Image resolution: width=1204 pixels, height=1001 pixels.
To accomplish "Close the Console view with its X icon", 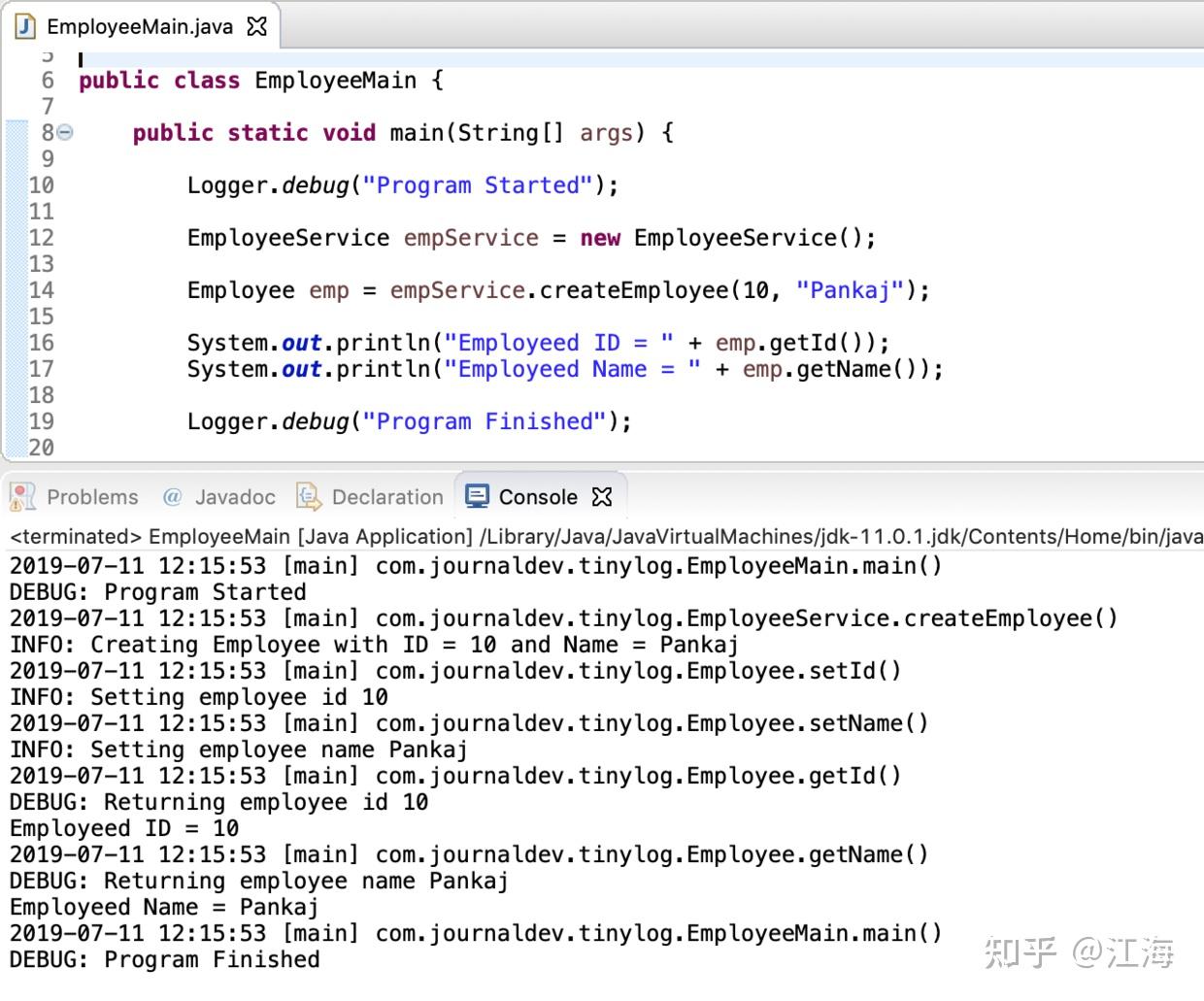I will pyautogui.click(x=602, y=497).
